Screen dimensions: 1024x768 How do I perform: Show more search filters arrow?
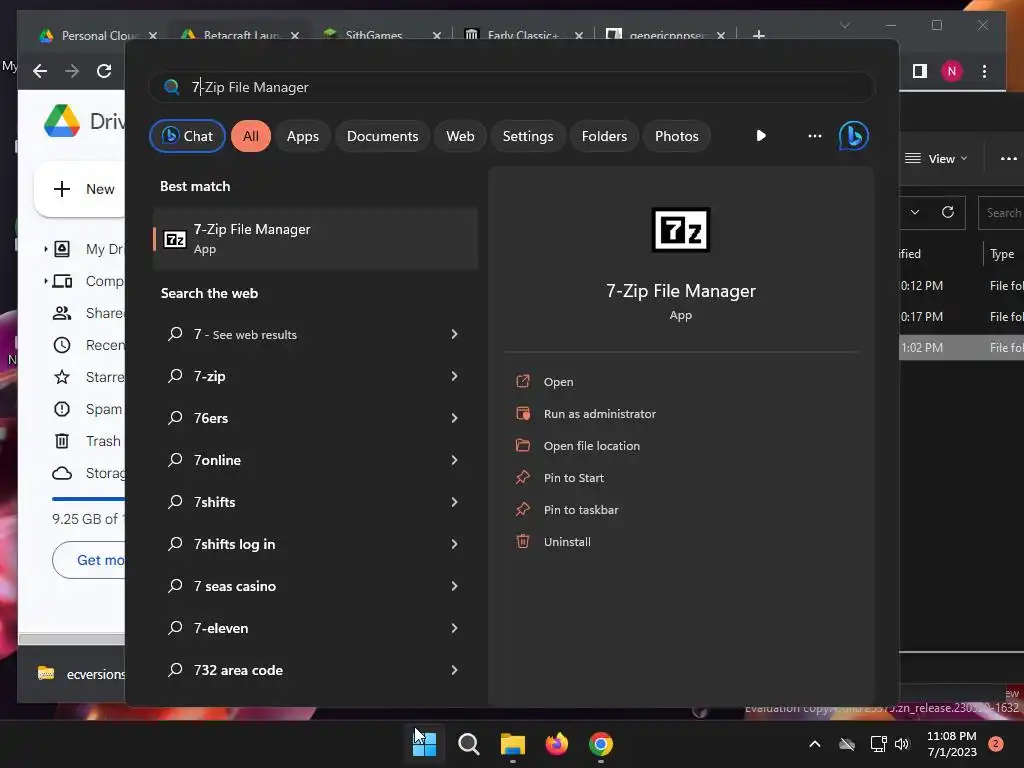[761, 136]
